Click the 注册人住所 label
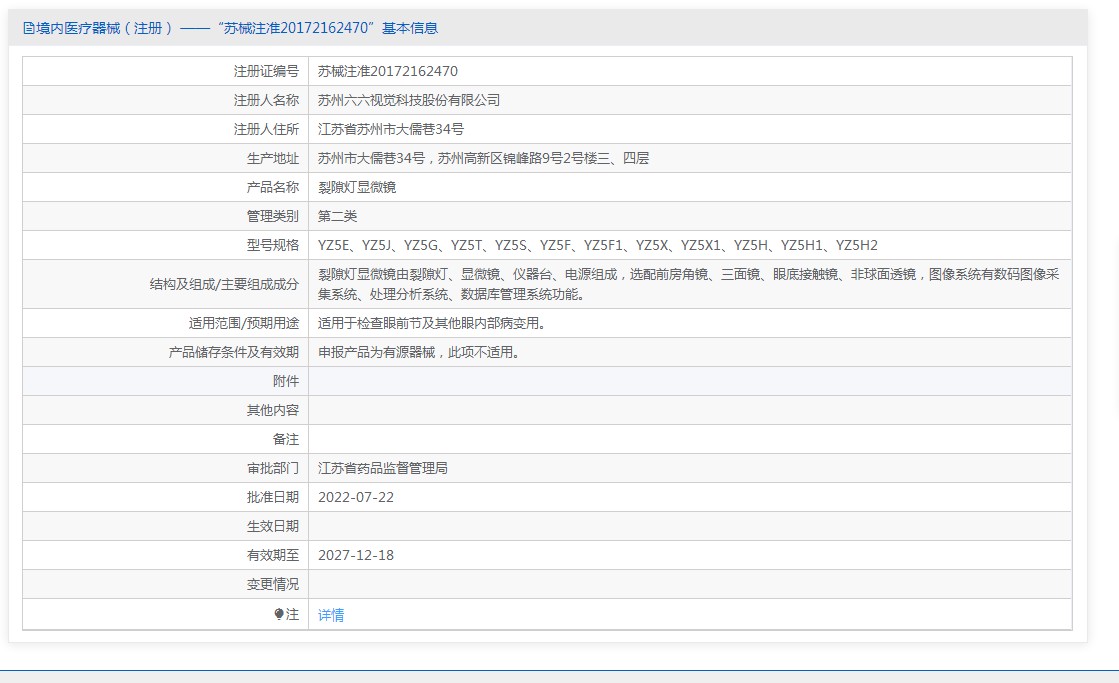1119x683 pixels. (266, 129)
